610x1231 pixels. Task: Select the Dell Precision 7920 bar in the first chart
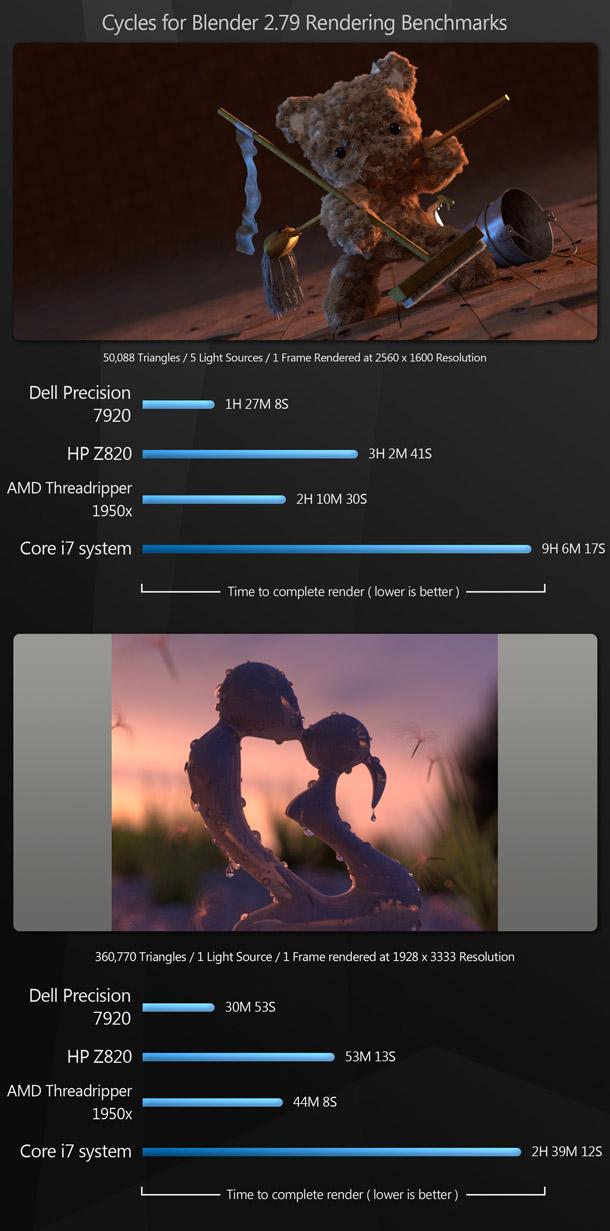(x=178, y=405)
